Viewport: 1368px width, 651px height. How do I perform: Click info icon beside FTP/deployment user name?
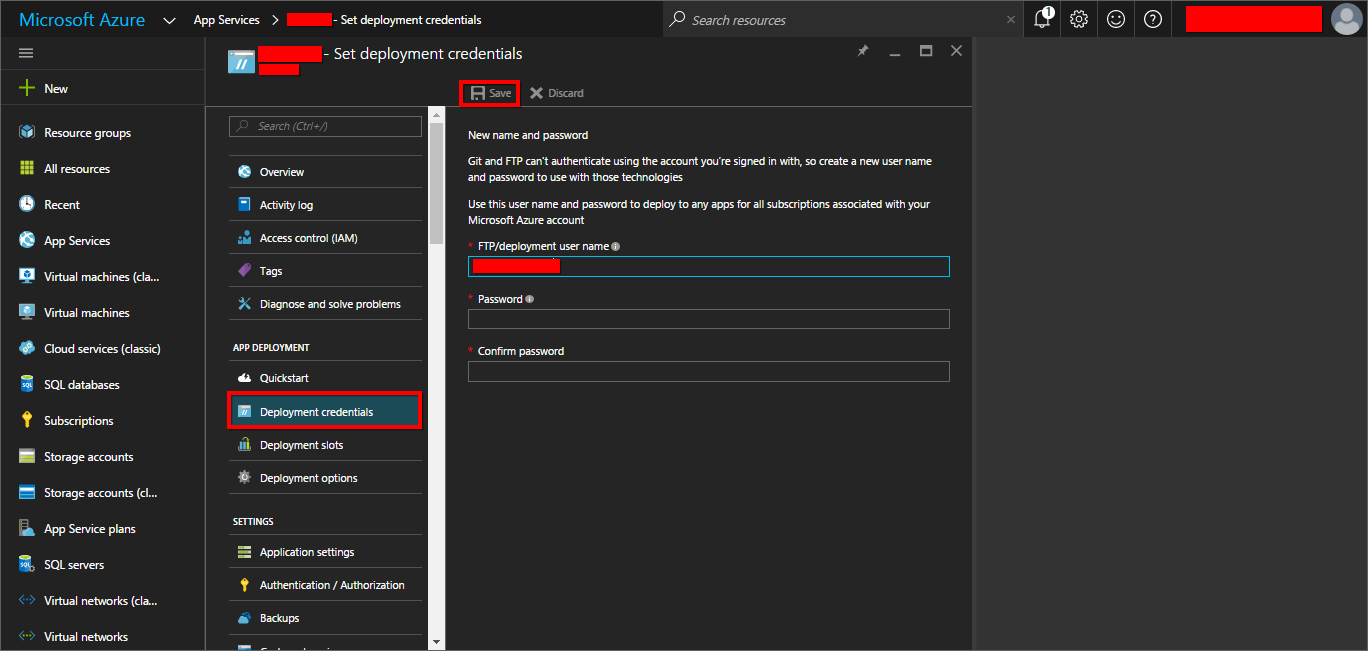615,246
